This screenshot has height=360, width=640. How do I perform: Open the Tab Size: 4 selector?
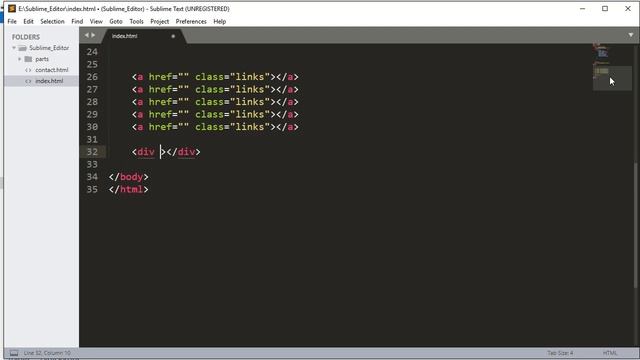click(560, 353)
